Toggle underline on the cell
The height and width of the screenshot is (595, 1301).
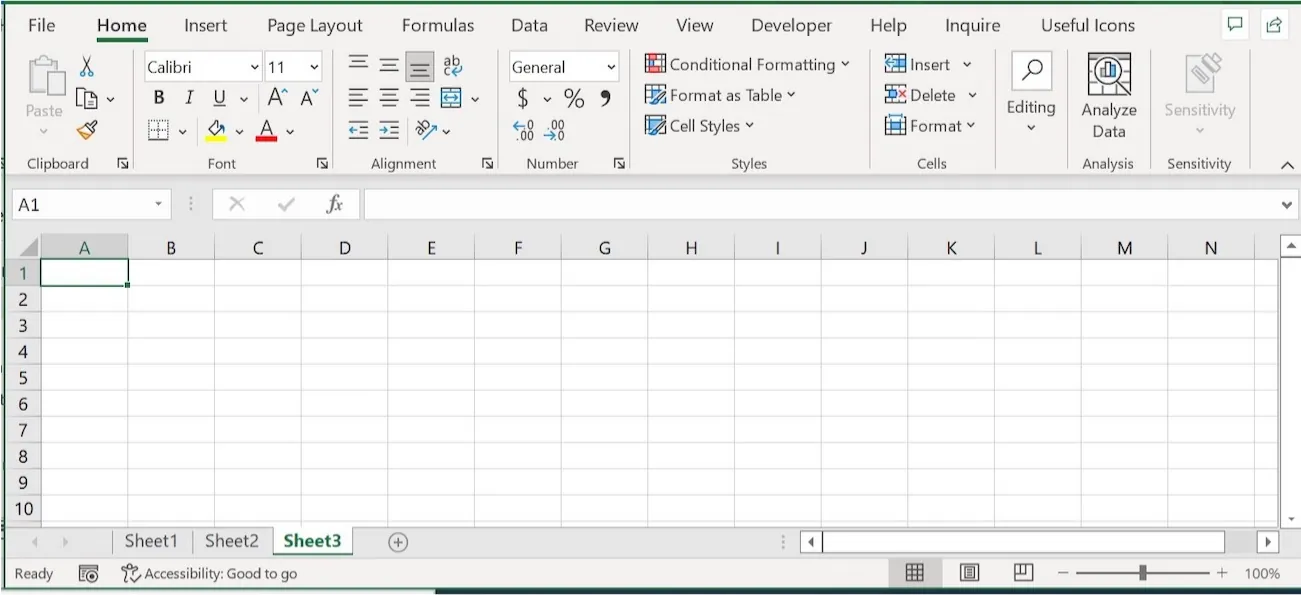217,97
